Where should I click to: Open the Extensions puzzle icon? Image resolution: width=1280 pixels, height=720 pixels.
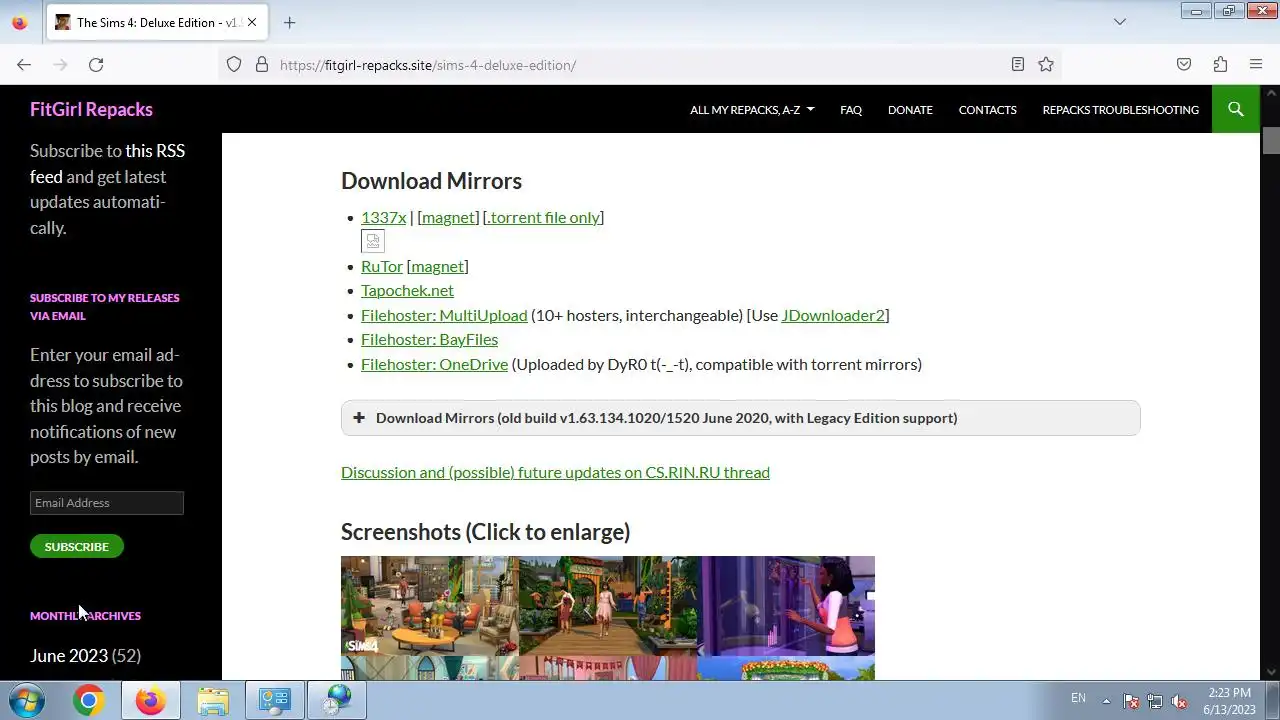click(1220, 65)
